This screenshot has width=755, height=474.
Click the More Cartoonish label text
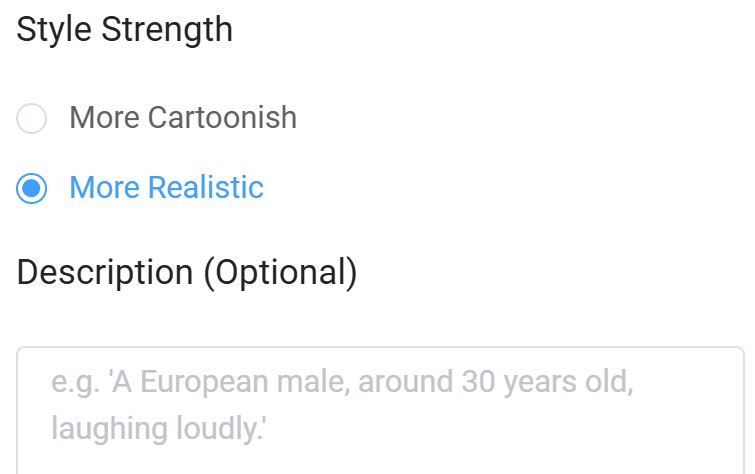coord(183,118)
